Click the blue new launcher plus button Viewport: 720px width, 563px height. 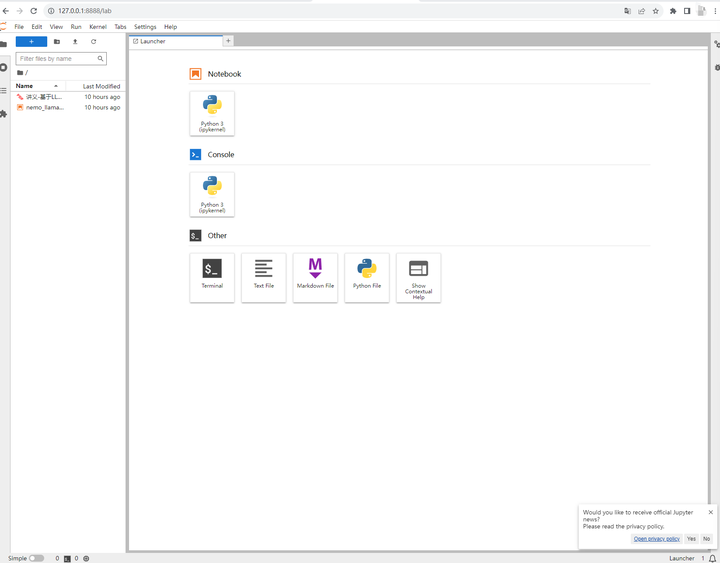31,42
